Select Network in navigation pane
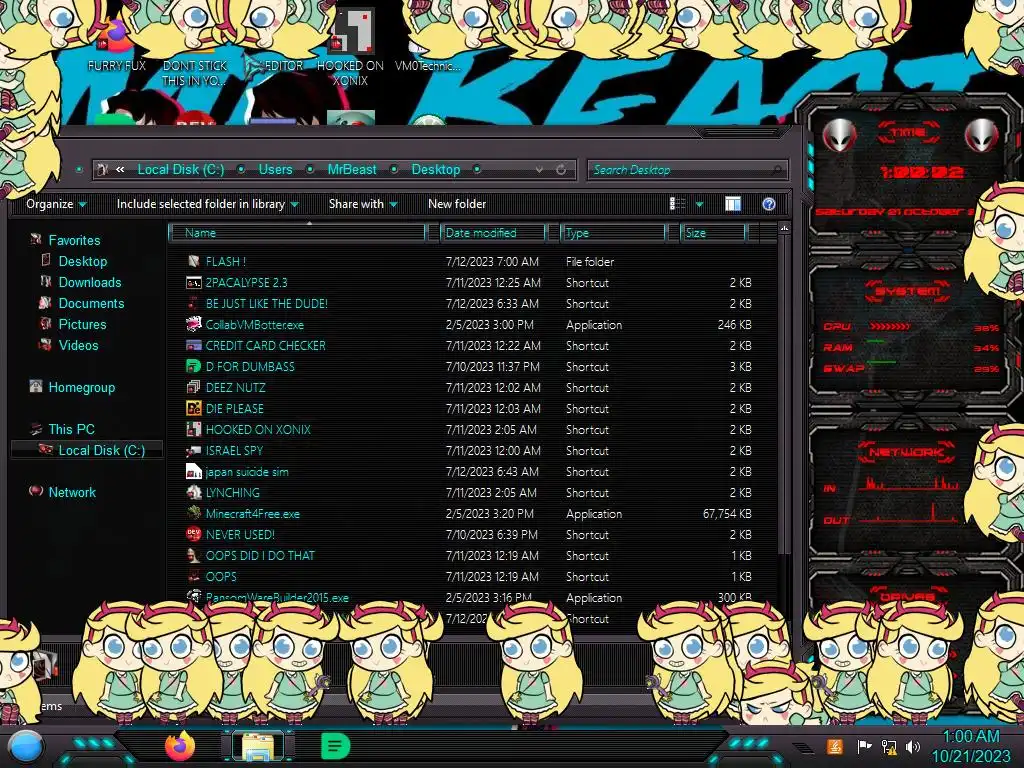This screenshot has height=768, width=1024. pos(72,492)
